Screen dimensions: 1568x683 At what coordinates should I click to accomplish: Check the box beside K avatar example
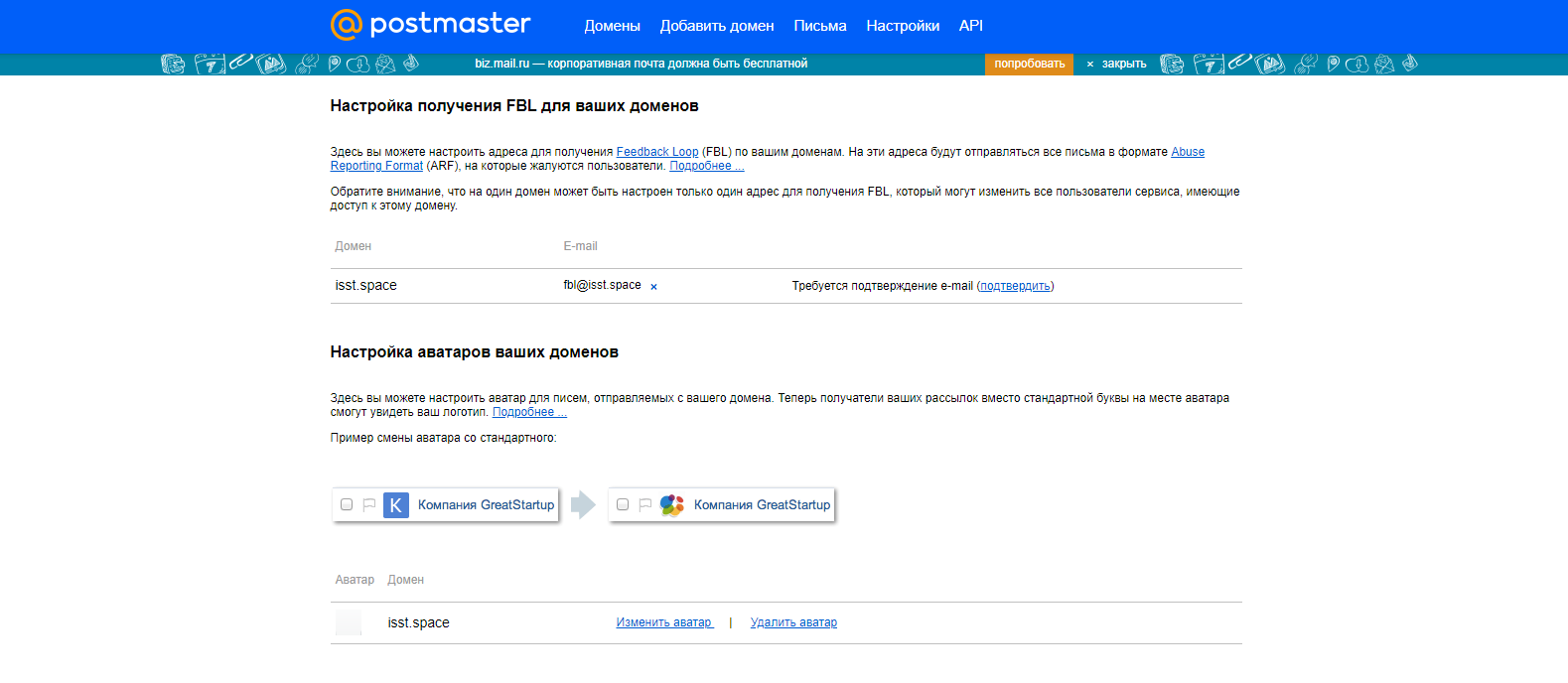(347, 505)
